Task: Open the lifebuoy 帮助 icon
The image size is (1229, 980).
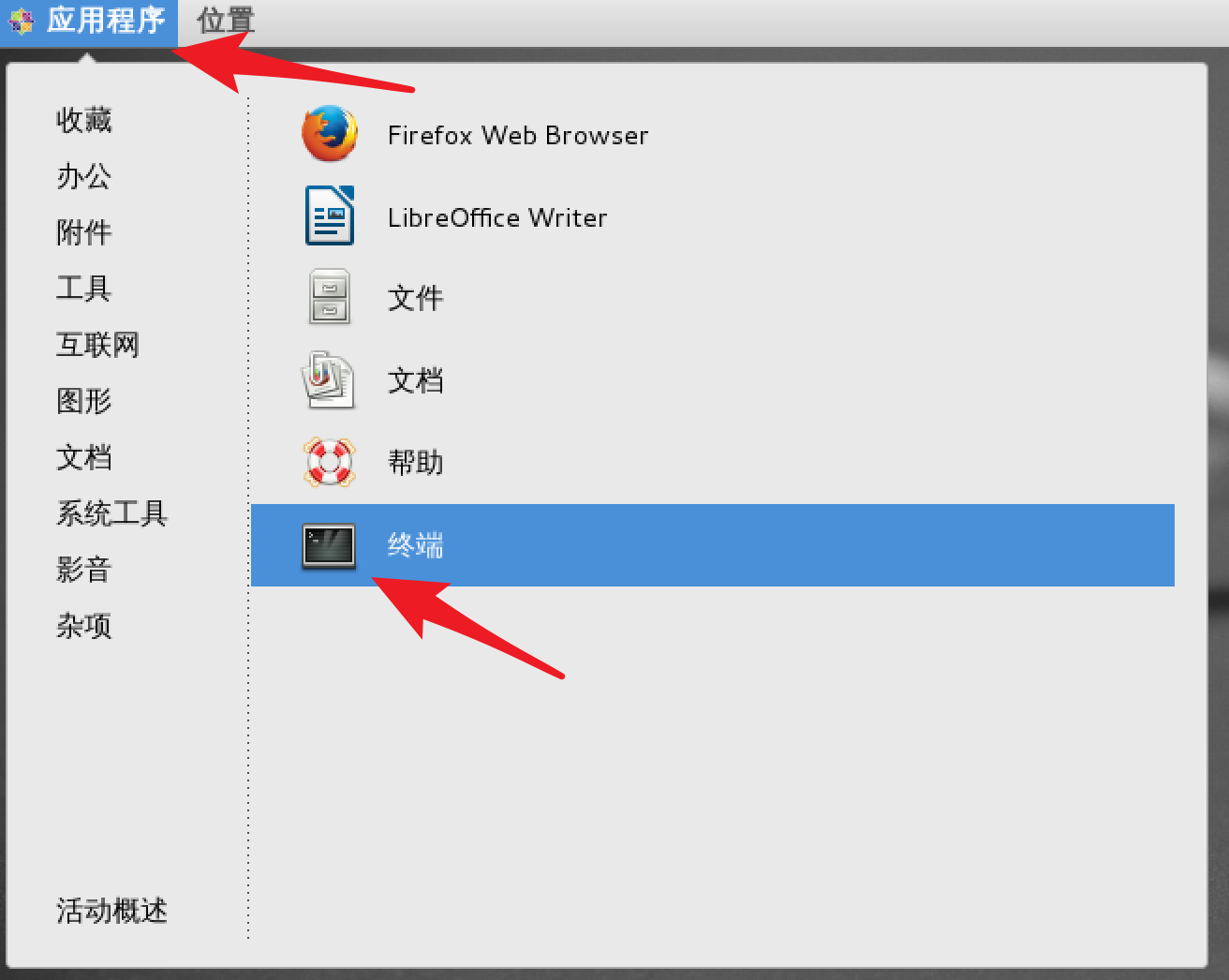Action: 330,462
